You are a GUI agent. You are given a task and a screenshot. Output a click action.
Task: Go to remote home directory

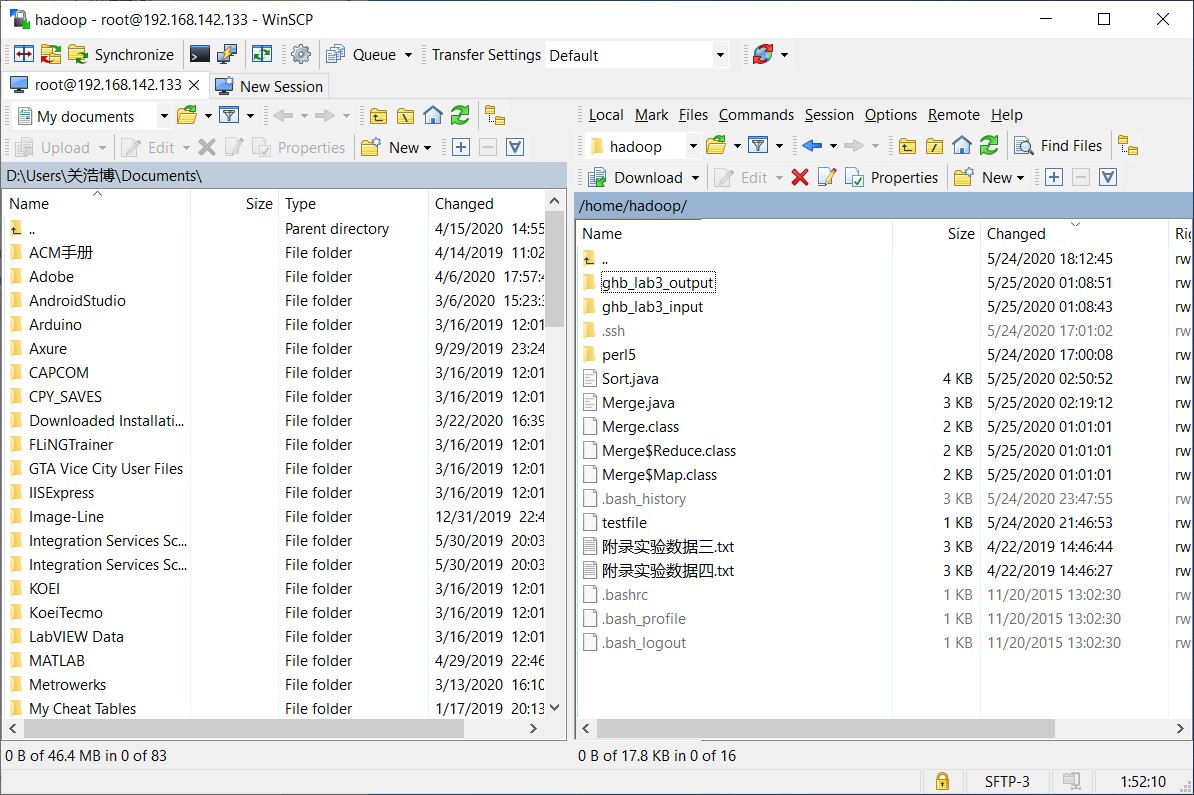coord(962,146)
